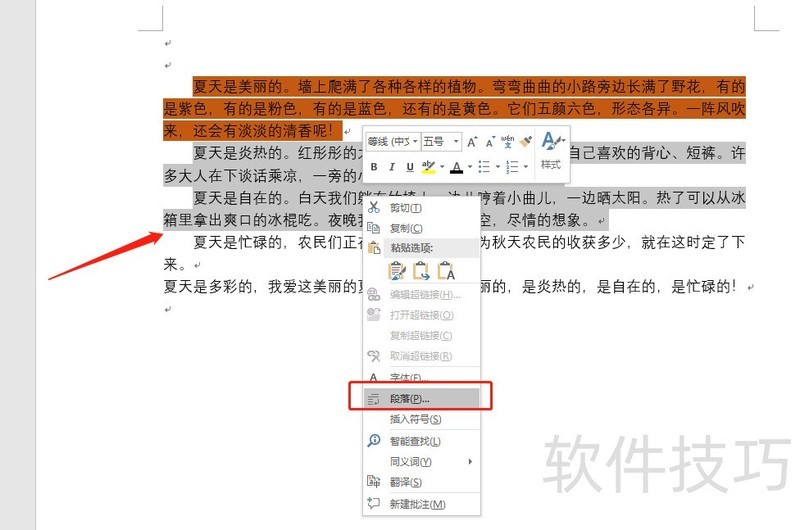Open the 样式 styles gallery

click(551, 152)
